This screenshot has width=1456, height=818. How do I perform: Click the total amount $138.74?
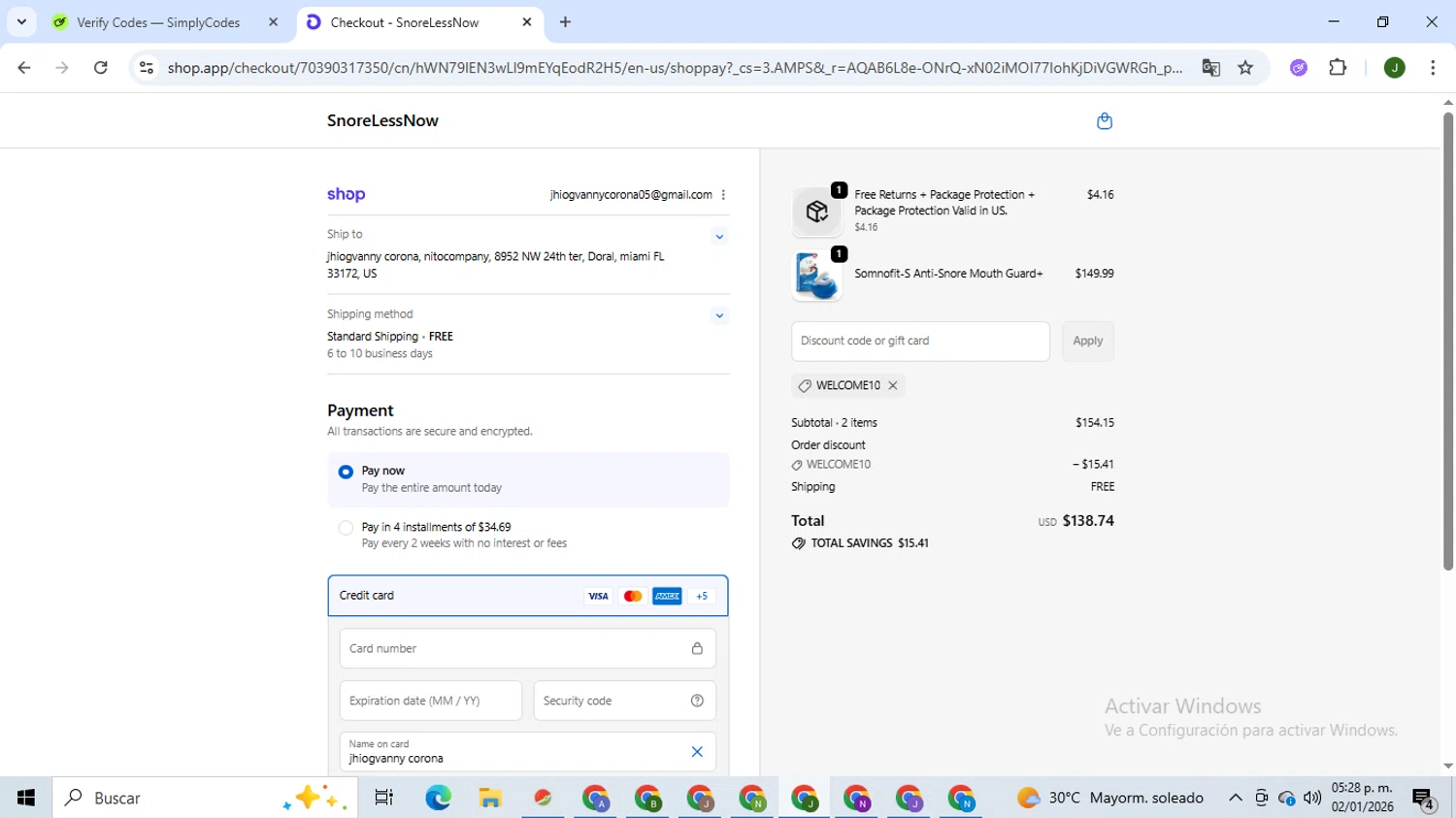1088,521
